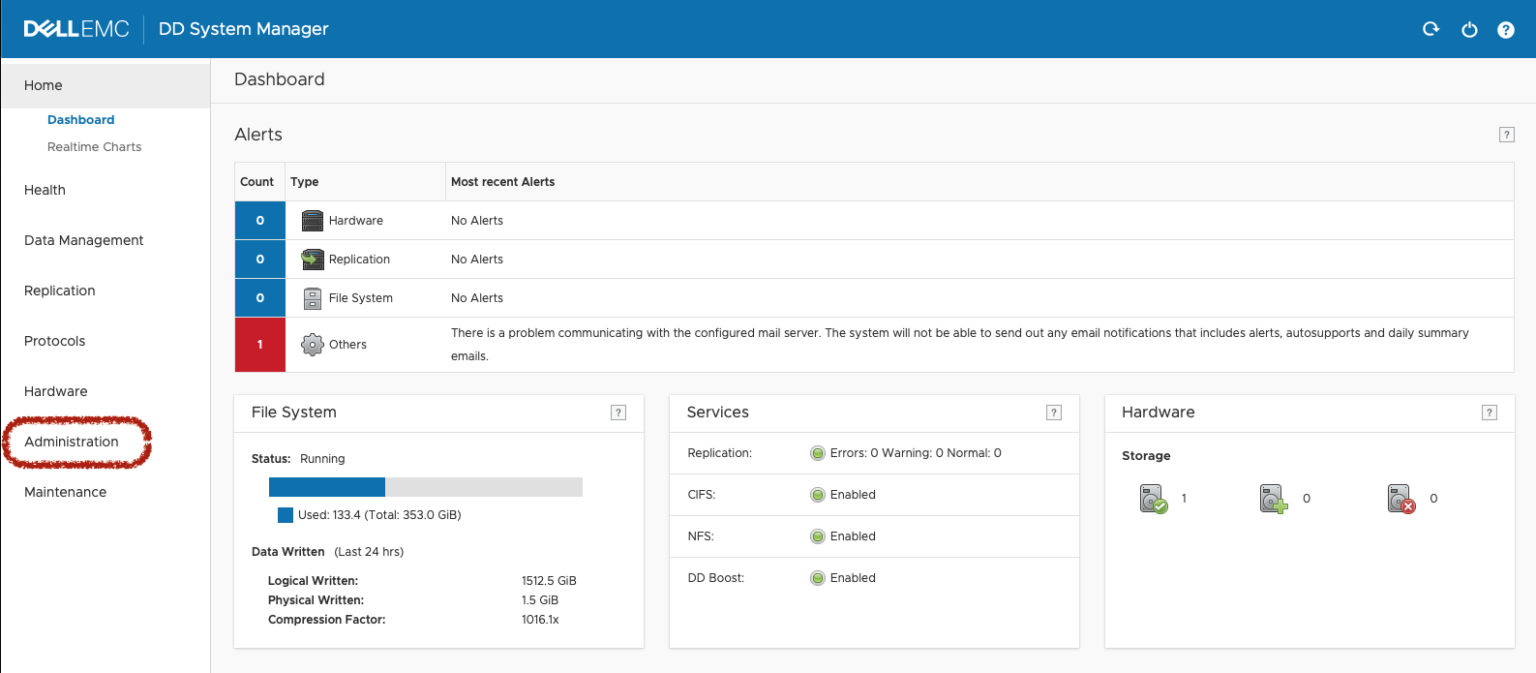Select the failed storage disk icon
The width and height of the screenshot is (1536, 673).
click(1398, 498)
